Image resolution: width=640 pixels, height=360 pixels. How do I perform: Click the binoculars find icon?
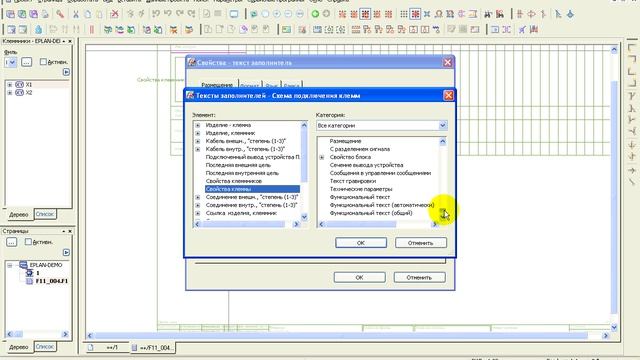[488, 14]
